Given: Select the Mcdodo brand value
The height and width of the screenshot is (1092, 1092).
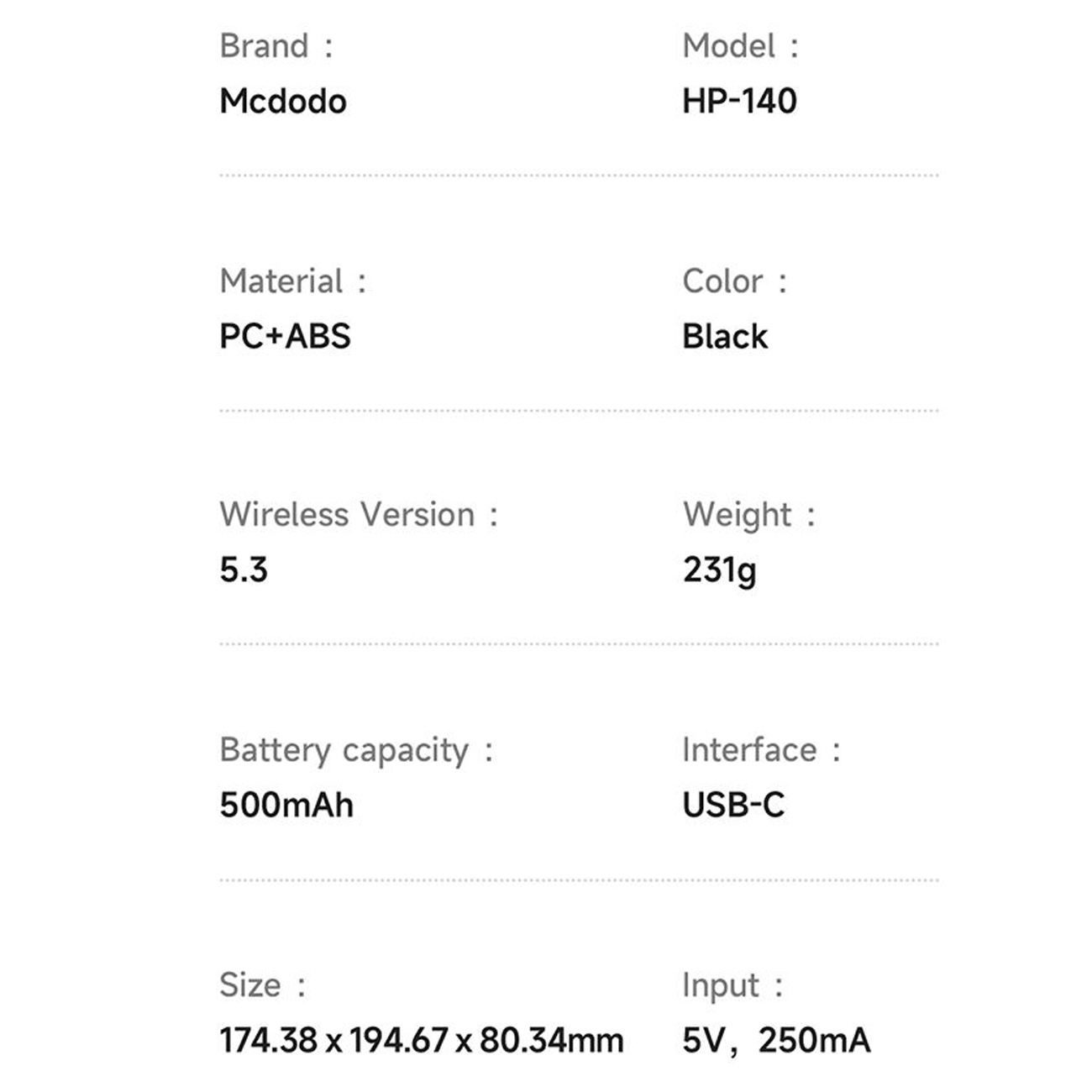Looking at the screenshot, I should point(283,102).
